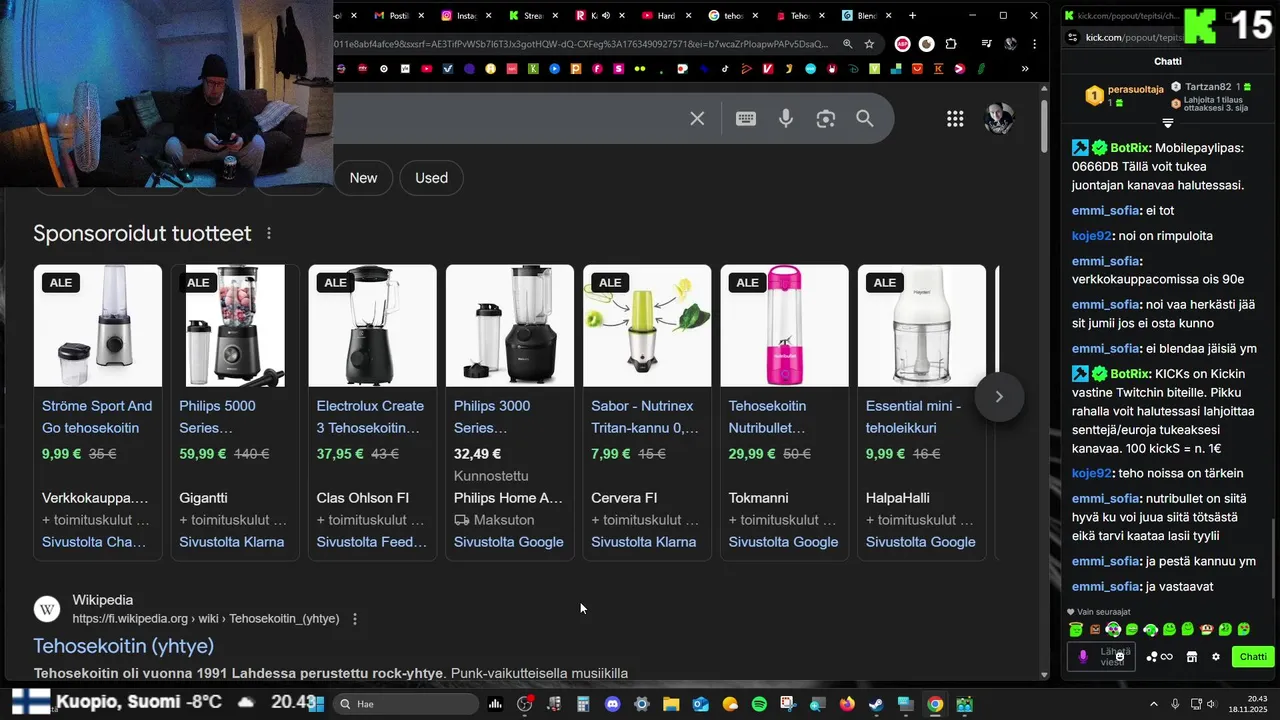Open the Essential mini teholeikkuri link
This screenshot has height=720, width=1280.
point(913,417)
